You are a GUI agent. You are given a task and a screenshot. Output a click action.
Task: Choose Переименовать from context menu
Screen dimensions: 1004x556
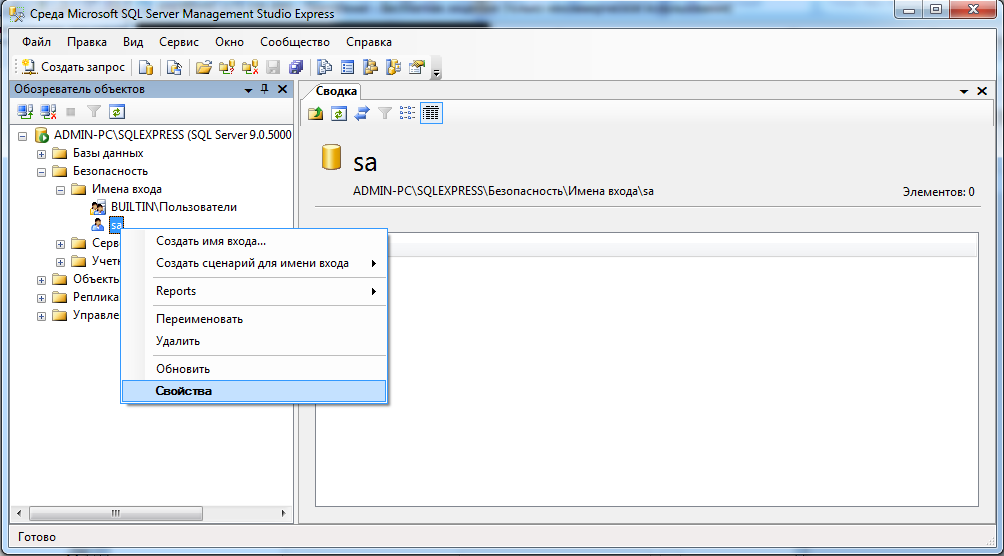[x=254, y=319]
